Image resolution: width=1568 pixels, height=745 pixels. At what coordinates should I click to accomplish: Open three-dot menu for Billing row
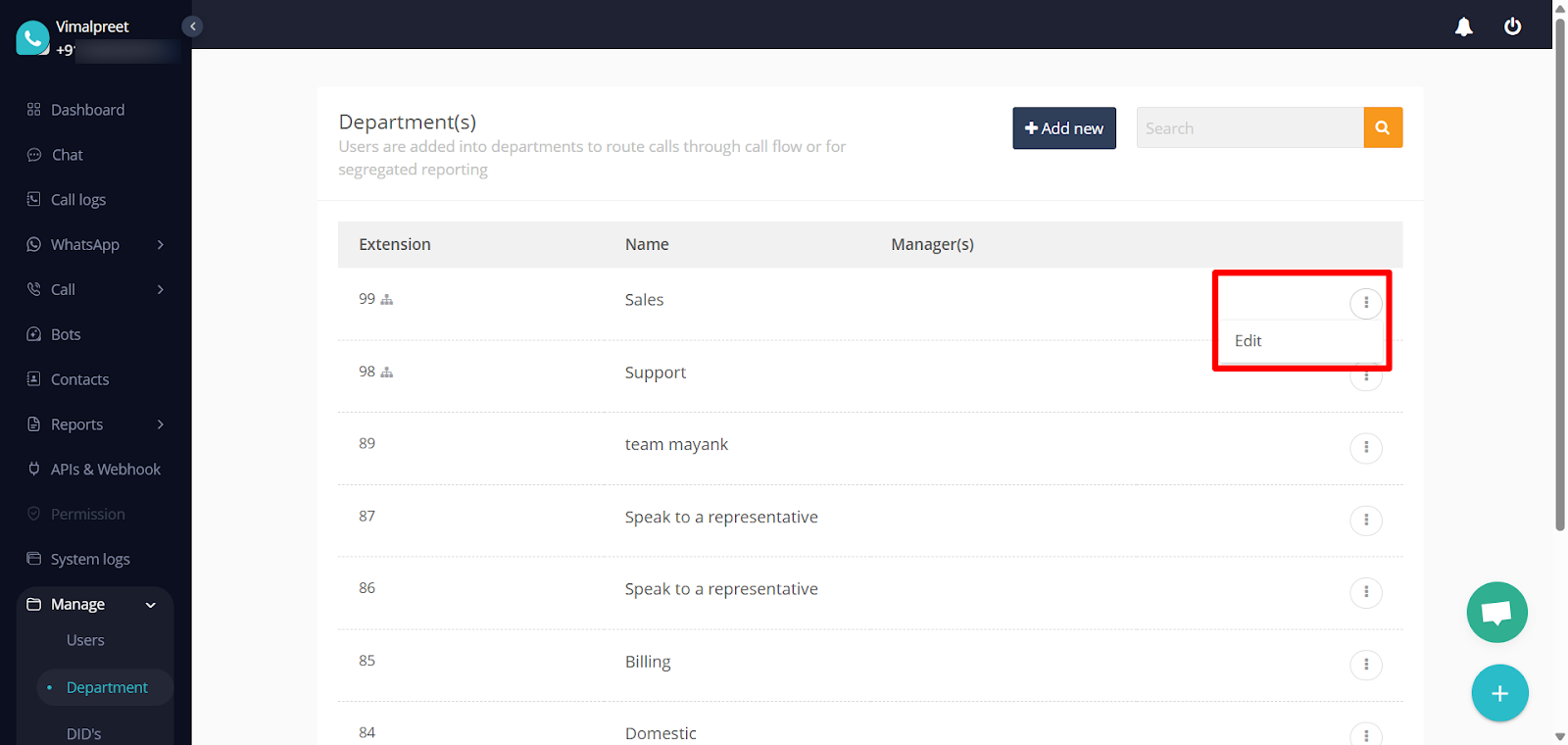(1365, 665)
